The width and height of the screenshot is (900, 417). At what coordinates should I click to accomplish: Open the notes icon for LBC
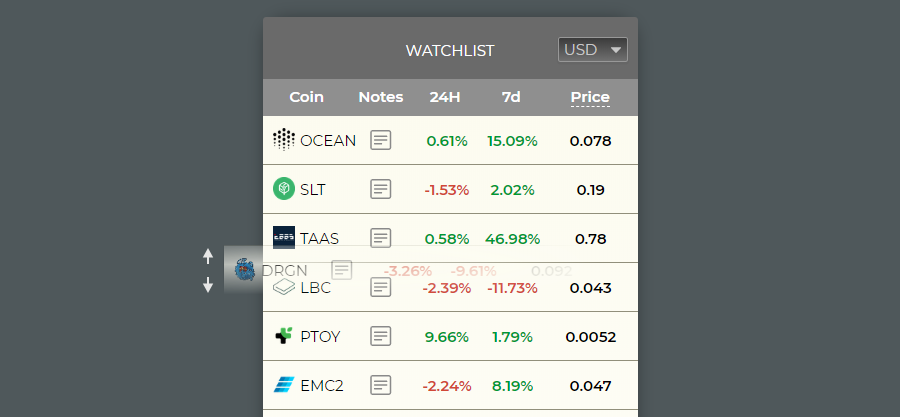coord(381,287)
